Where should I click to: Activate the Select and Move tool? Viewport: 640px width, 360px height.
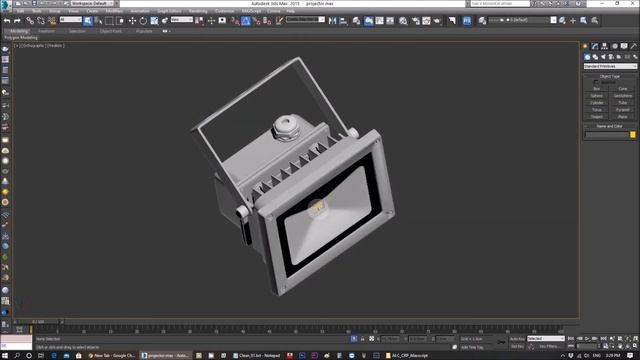click(132, 20)
